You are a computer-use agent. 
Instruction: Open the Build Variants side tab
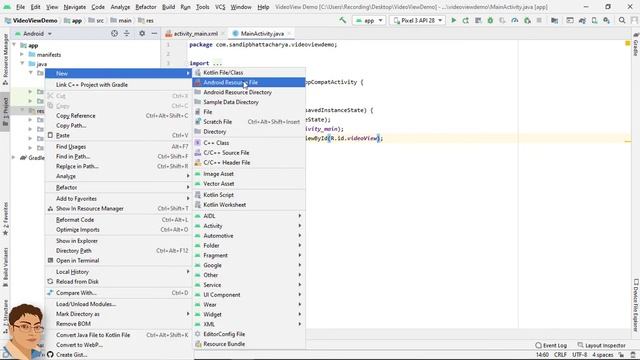pos(5,266)
